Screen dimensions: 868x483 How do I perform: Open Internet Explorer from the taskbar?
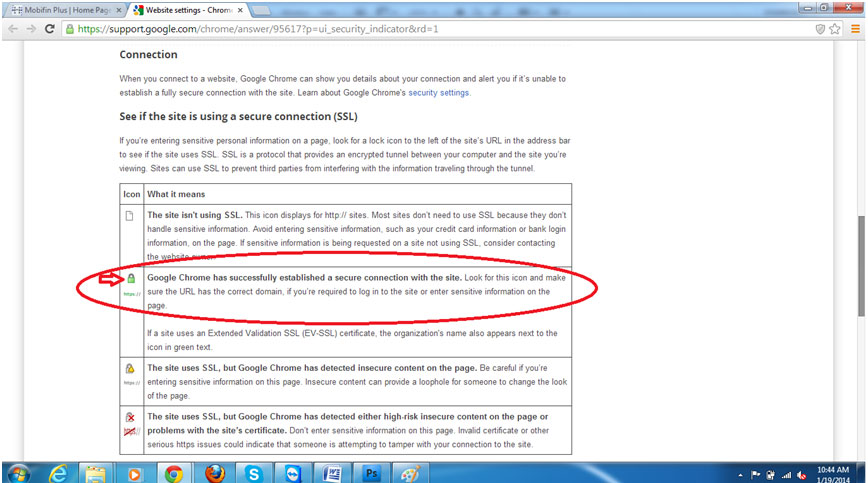(58, 474)
